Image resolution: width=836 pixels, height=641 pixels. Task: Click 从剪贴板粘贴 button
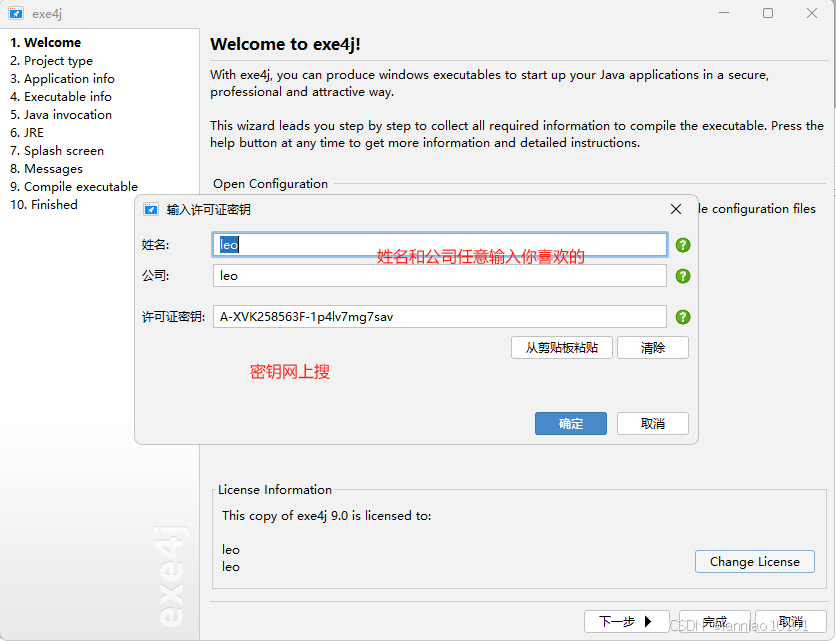561,348
